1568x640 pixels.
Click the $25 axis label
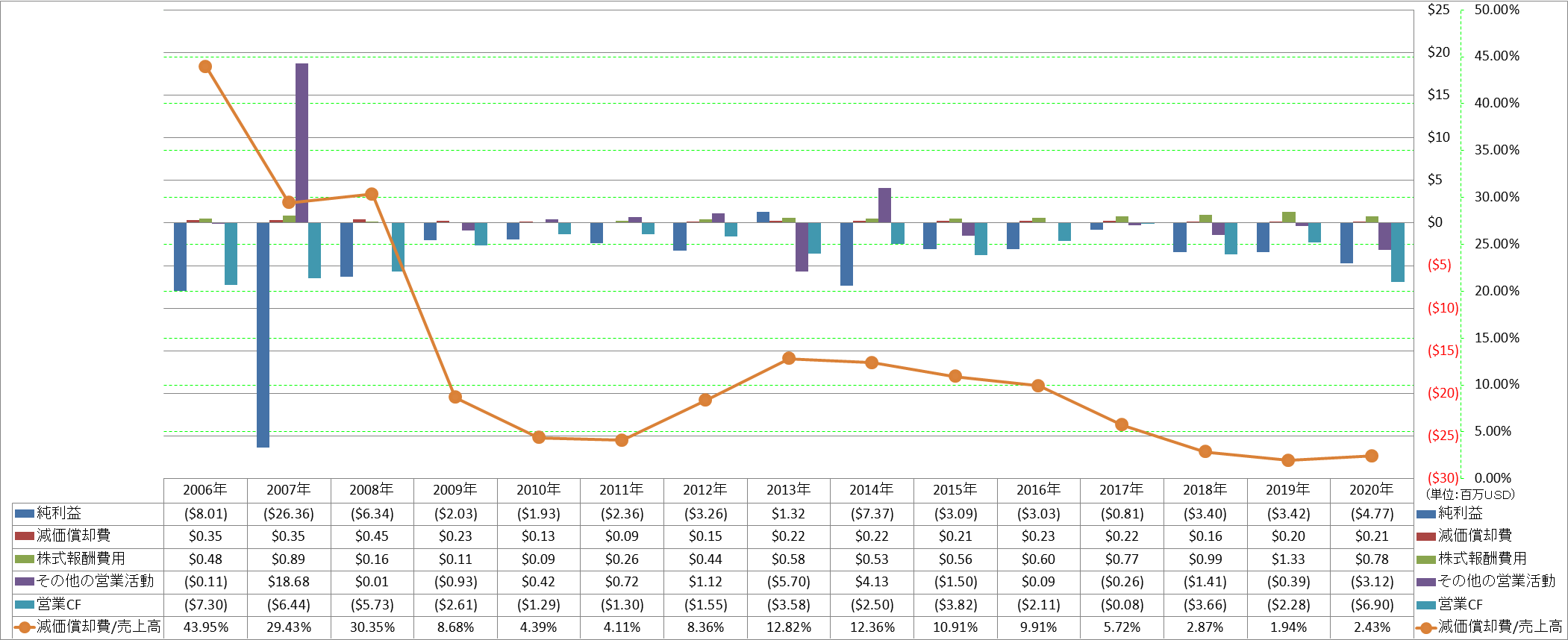pos(1438,10)
